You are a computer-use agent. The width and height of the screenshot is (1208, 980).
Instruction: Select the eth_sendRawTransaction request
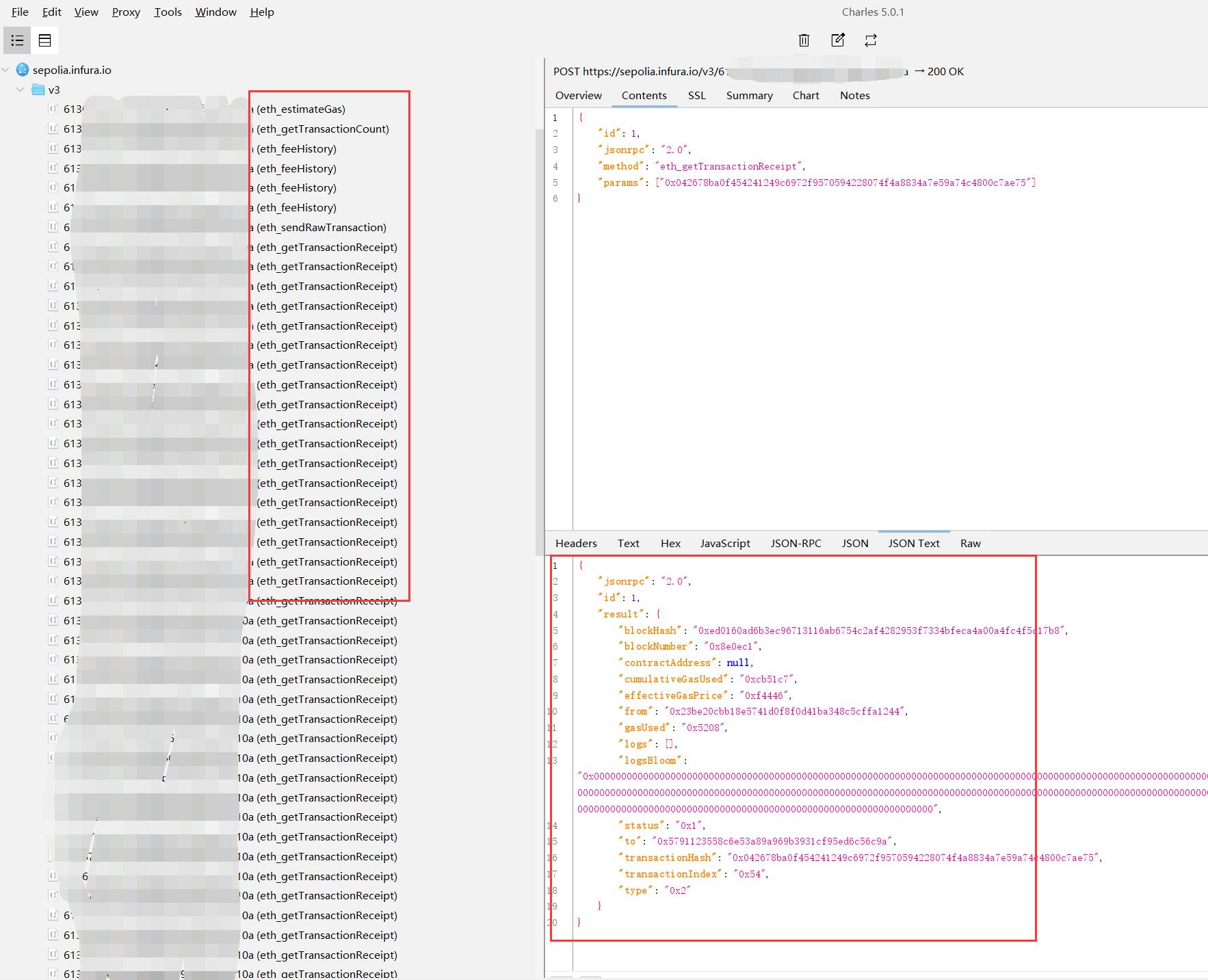(x=321, y=228)
